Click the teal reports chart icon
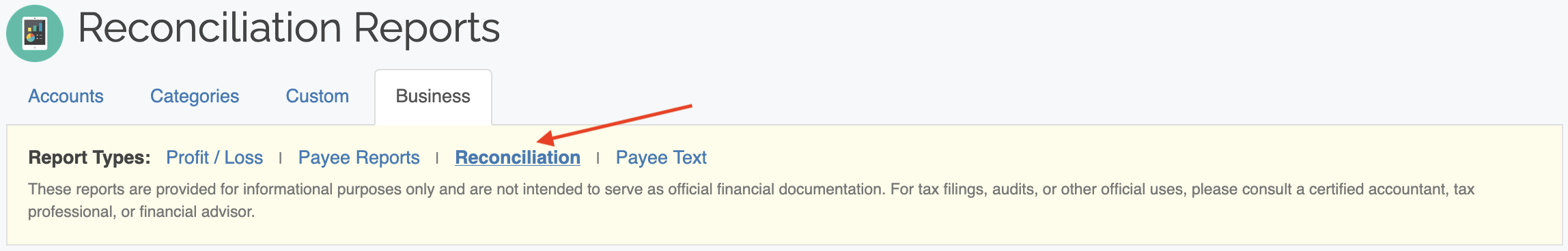 [x=35, y=33]
